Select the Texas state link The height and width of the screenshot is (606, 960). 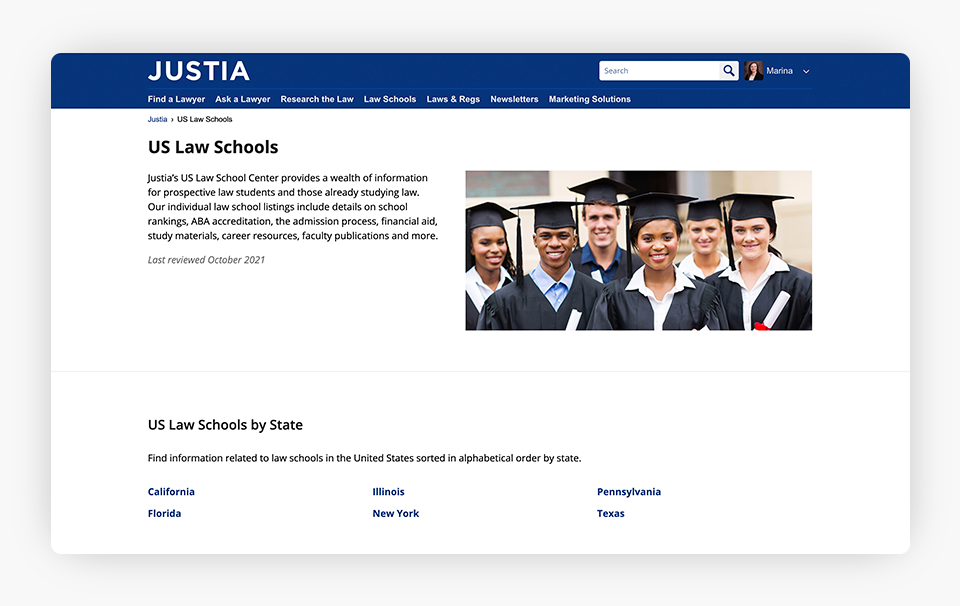610,514
